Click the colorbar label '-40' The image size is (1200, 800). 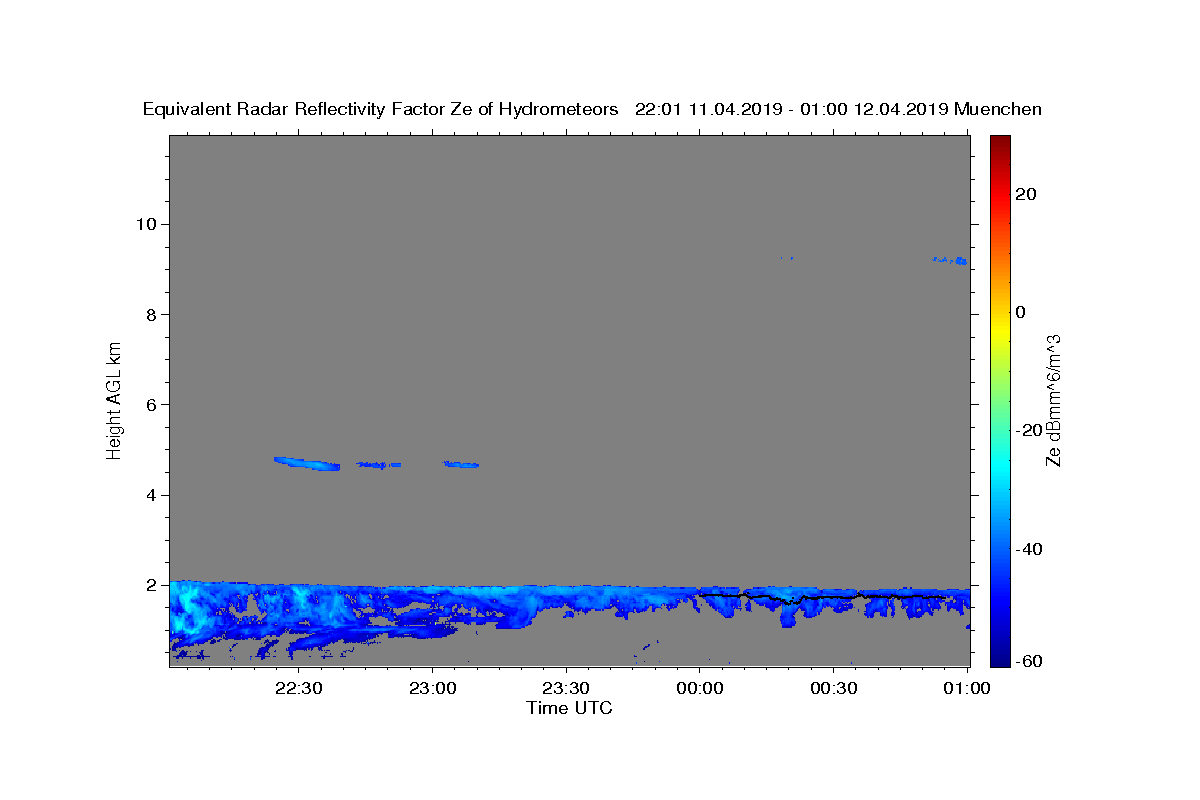tap(1028, 549)
